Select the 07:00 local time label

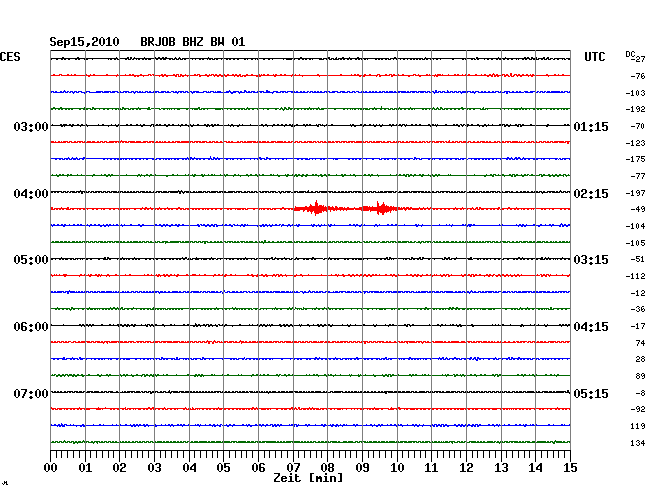click(31, 393)
